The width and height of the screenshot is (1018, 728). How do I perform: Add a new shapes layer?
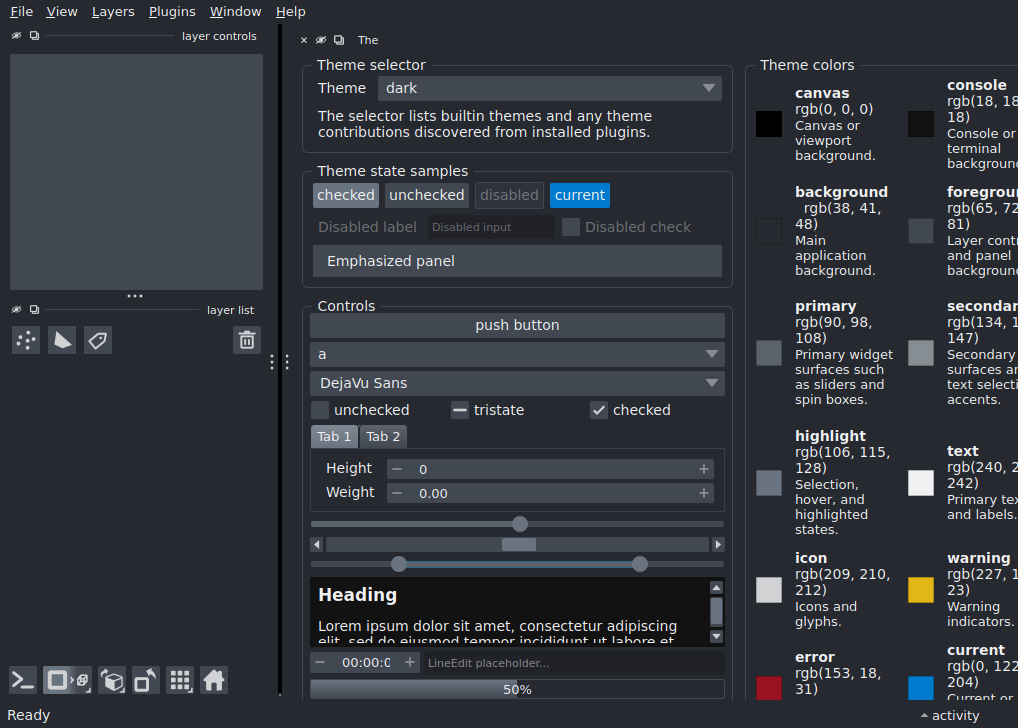pos(62,340)
